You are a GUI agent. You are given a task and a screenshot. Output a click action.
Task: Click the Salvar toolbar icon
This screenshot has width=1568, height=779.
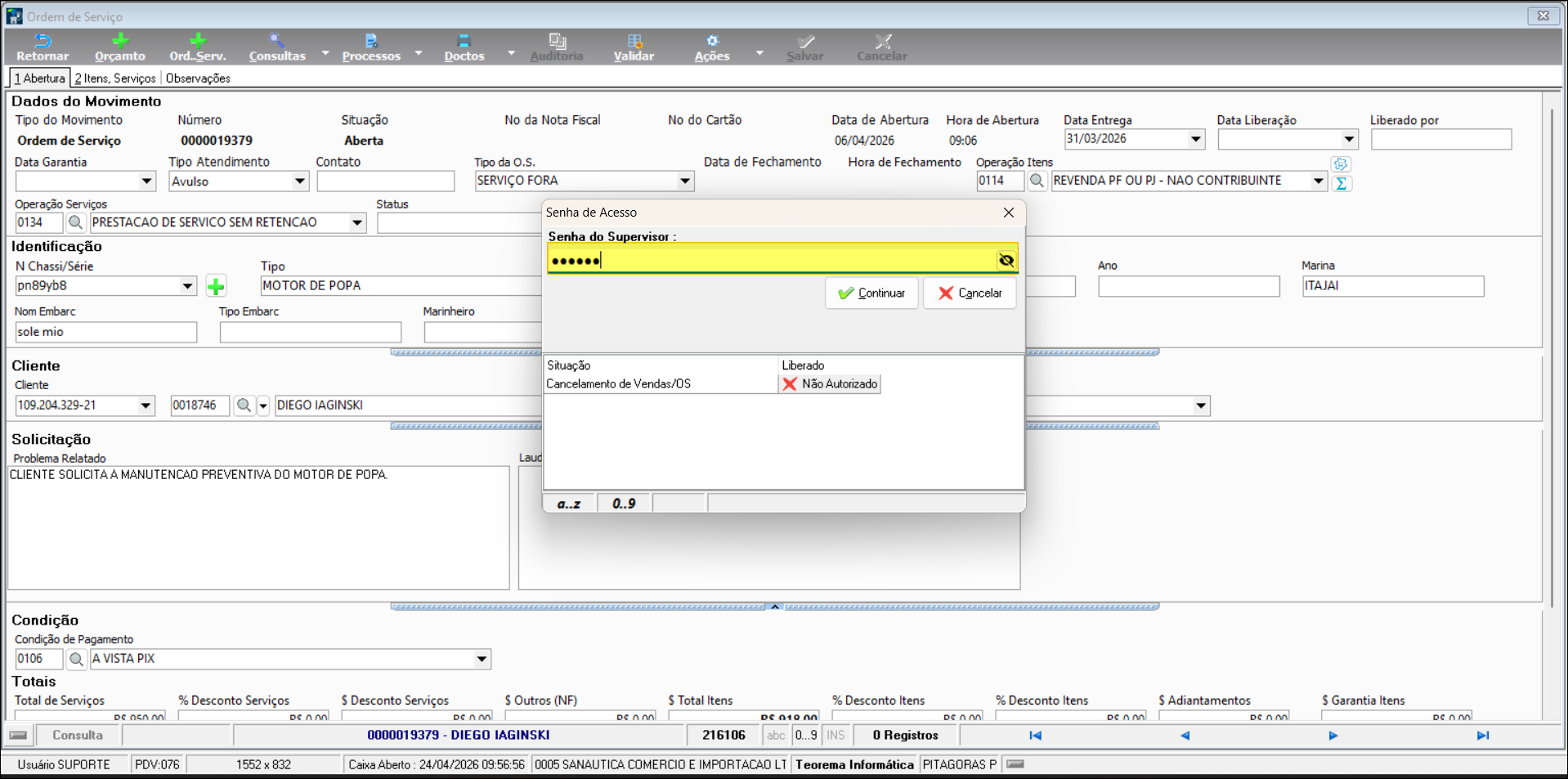[804, 47]
